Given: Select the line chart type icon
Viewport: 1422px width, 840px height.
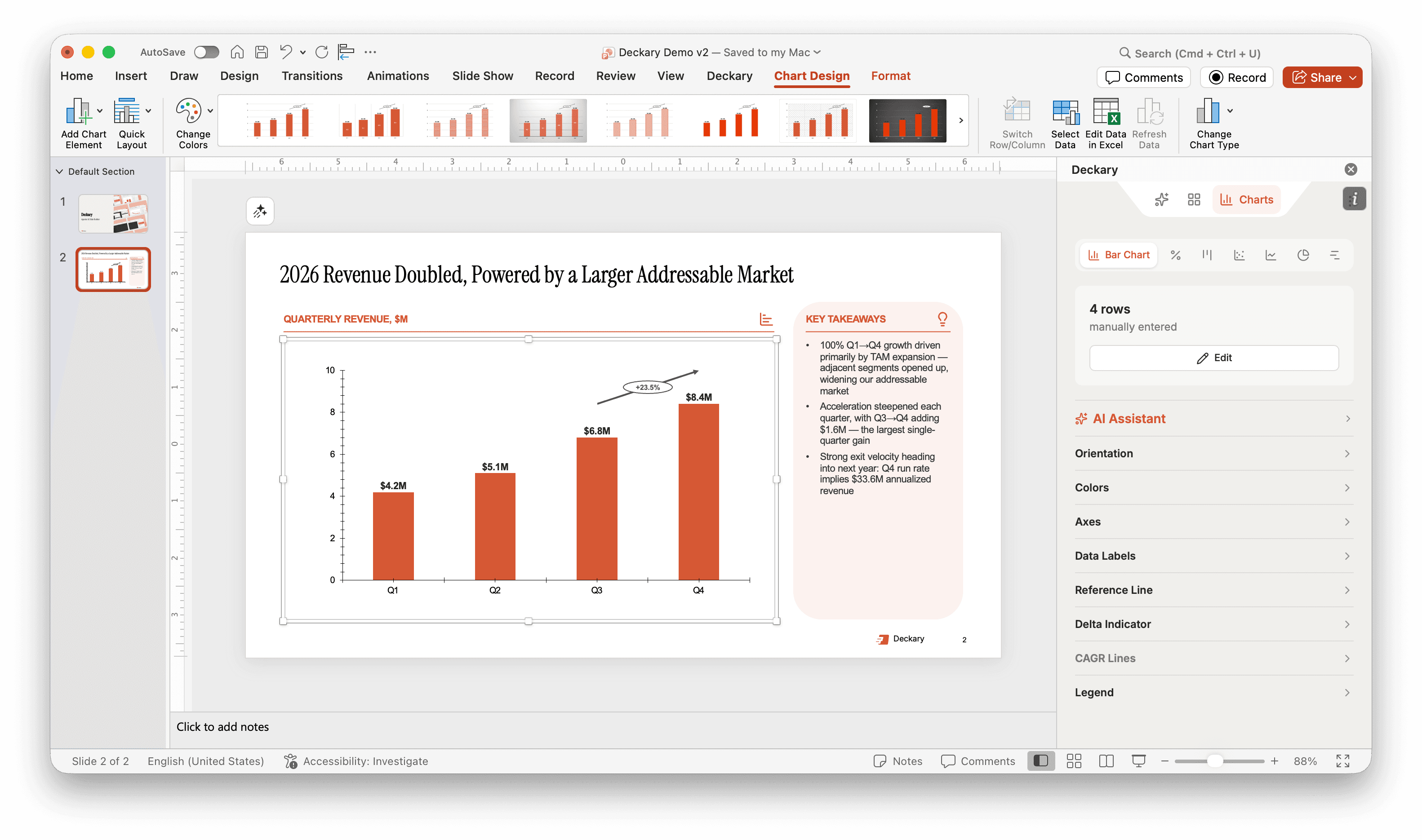Looking at the screenshot, I should tap(1271, 255).
